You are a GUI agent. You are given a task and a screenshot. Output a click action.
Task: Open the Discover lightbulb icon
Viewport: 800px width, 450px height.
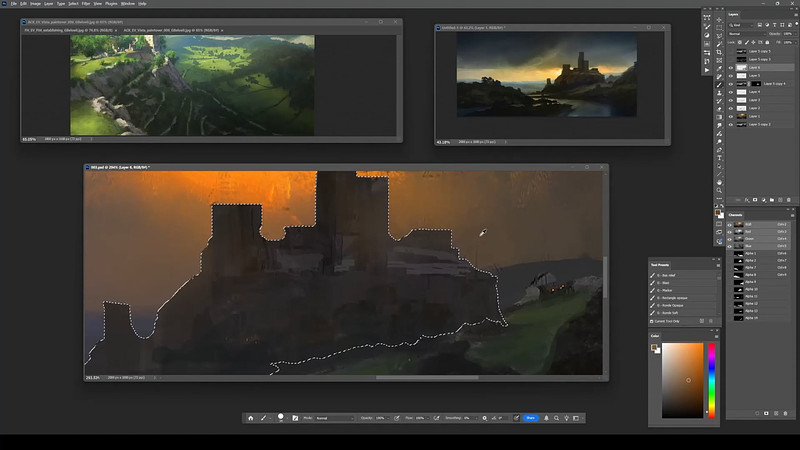[x=566, y=418]
